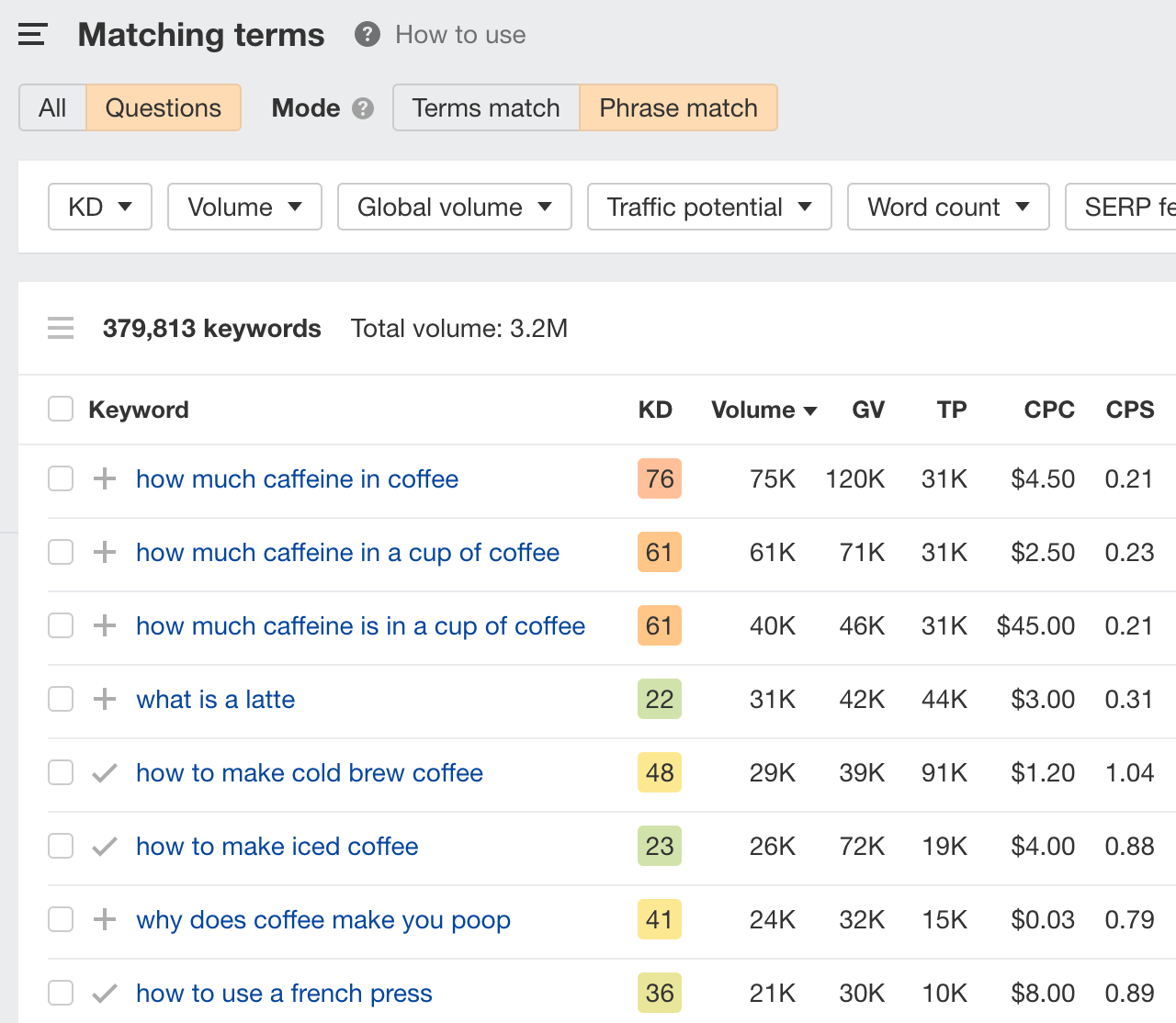Click the checkmark icon beside "how to make cold brew coffee"
Viewport: 1176px width, 1023px height.
coord(104,772)
